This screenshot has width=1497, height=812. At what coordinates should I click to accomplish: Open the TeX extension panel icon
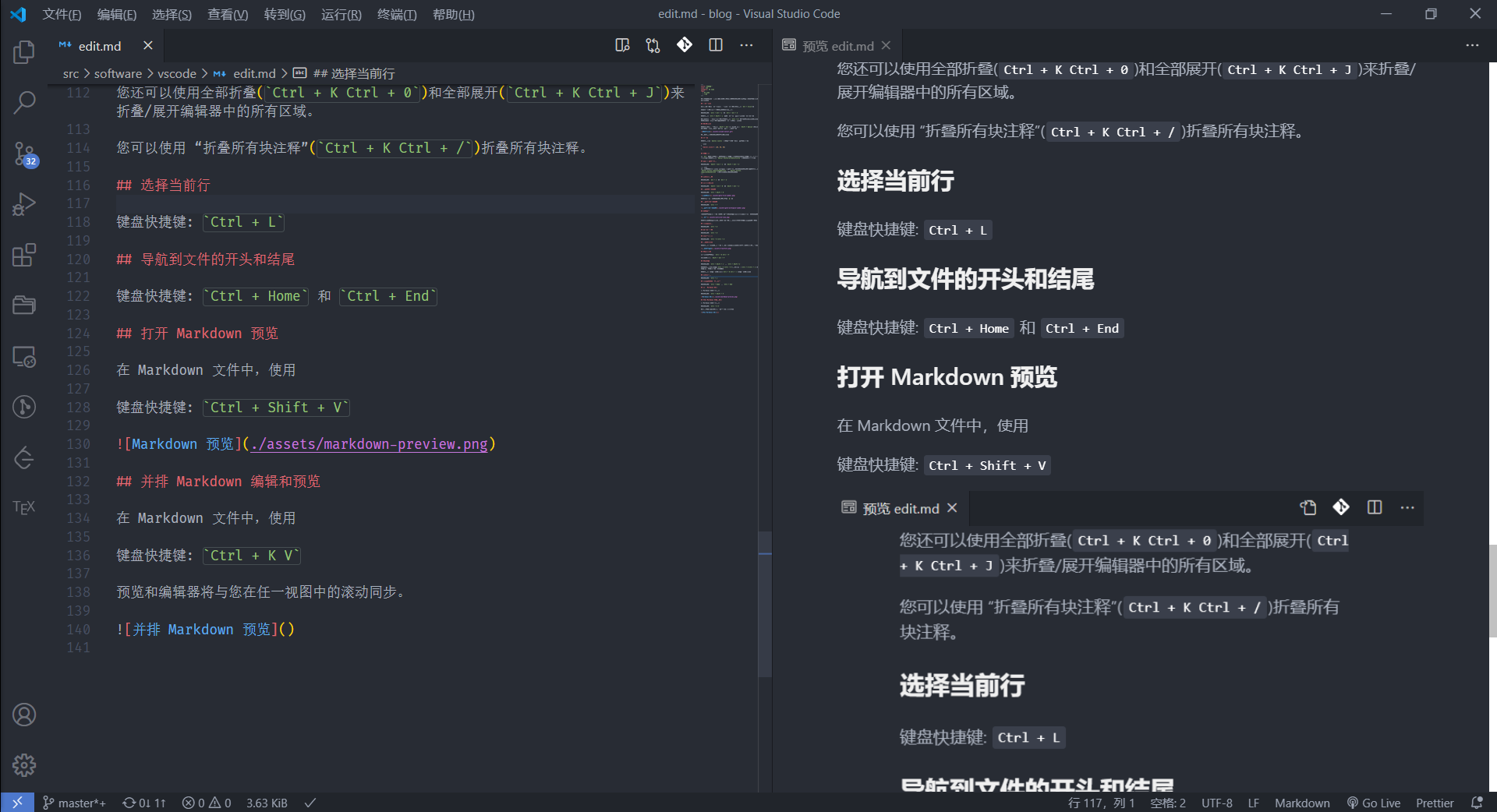click(x=23, y=507)
